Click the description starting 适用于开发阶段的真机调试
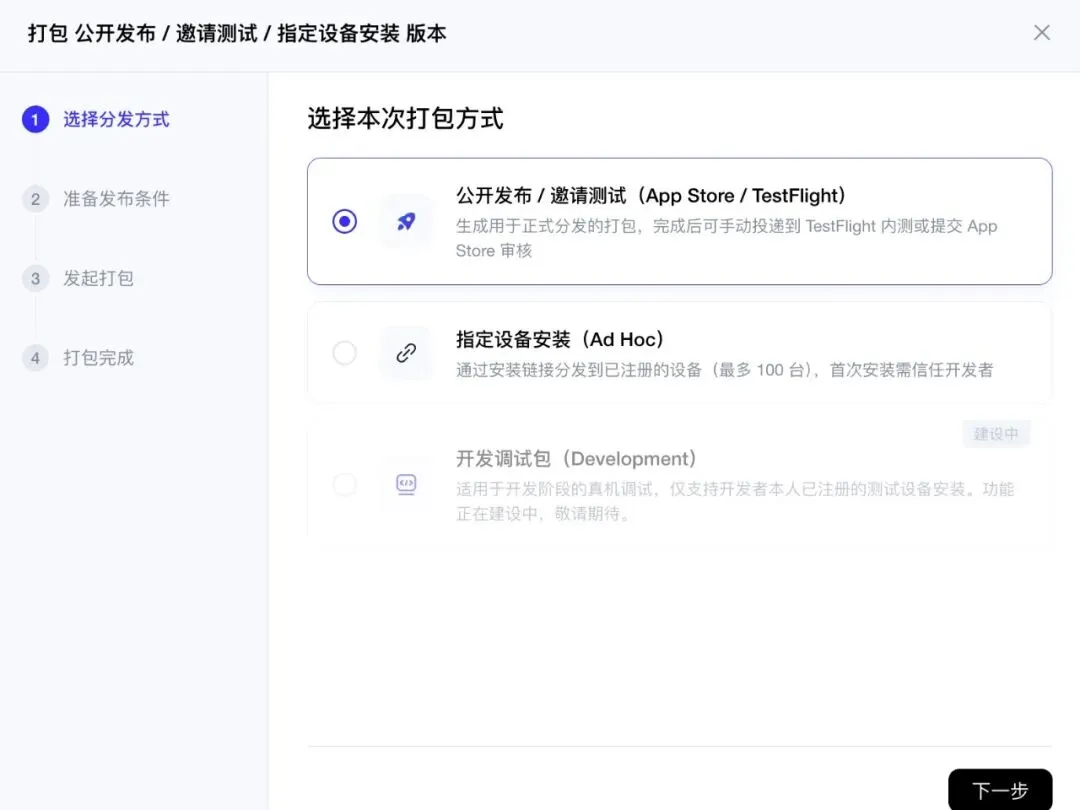The height and width of the screenshot is (810, 1080). [x=735, y=501]
